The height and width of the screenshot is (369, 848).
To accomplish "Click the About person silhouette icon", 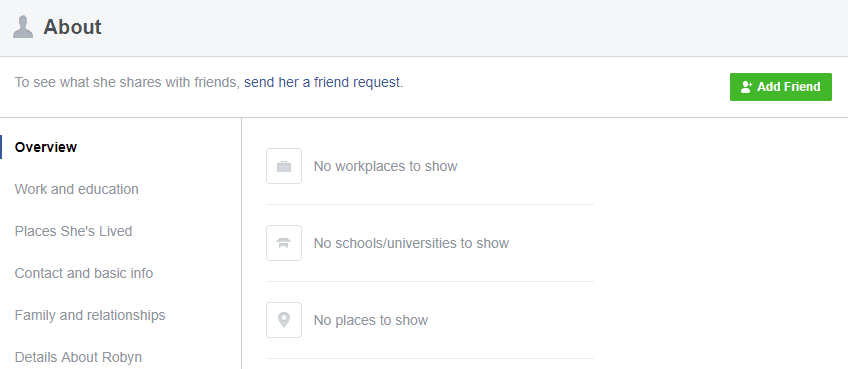I will [x=23, y=27].
